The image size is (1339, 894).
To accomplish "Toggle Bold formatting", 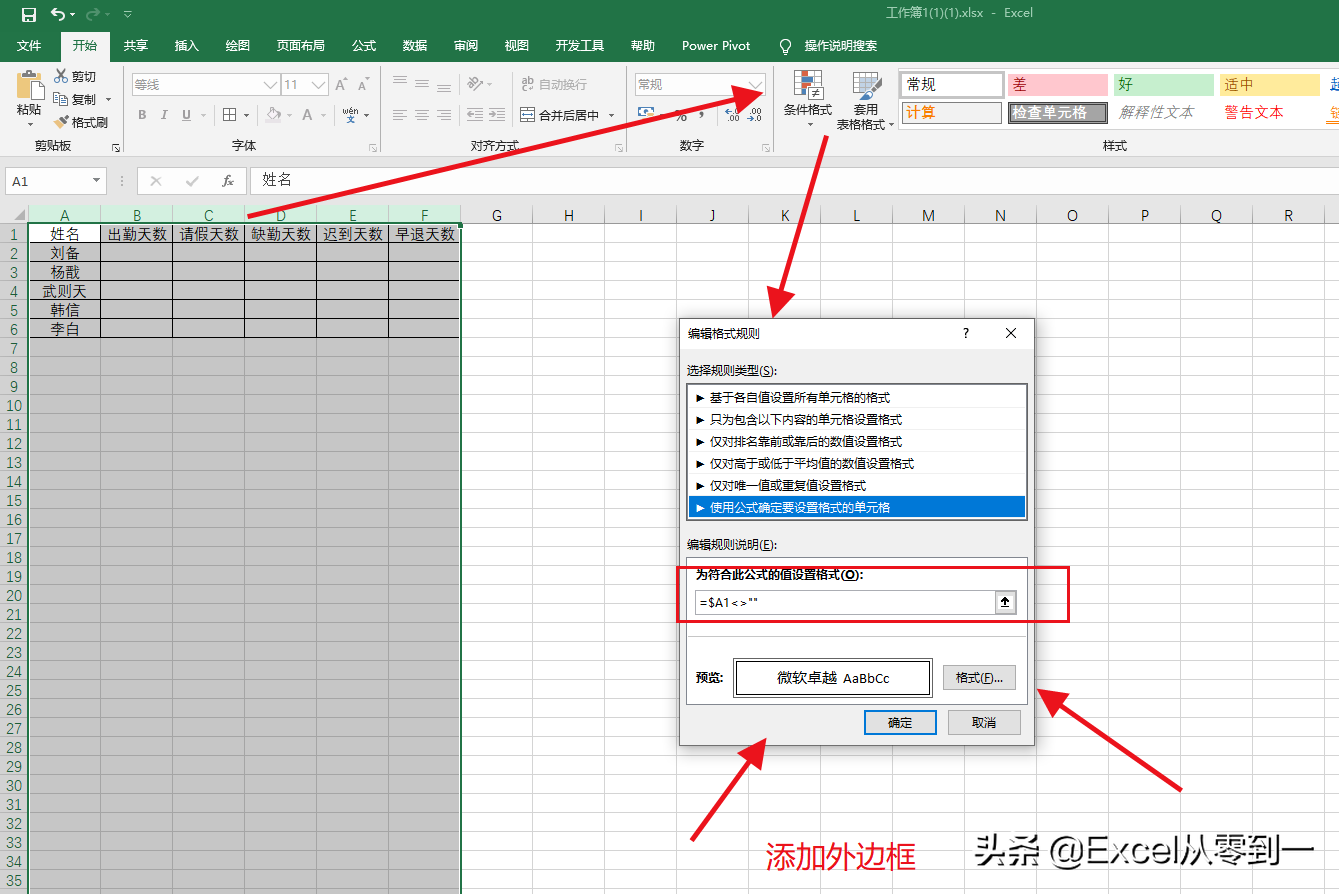I will point(142,115).
